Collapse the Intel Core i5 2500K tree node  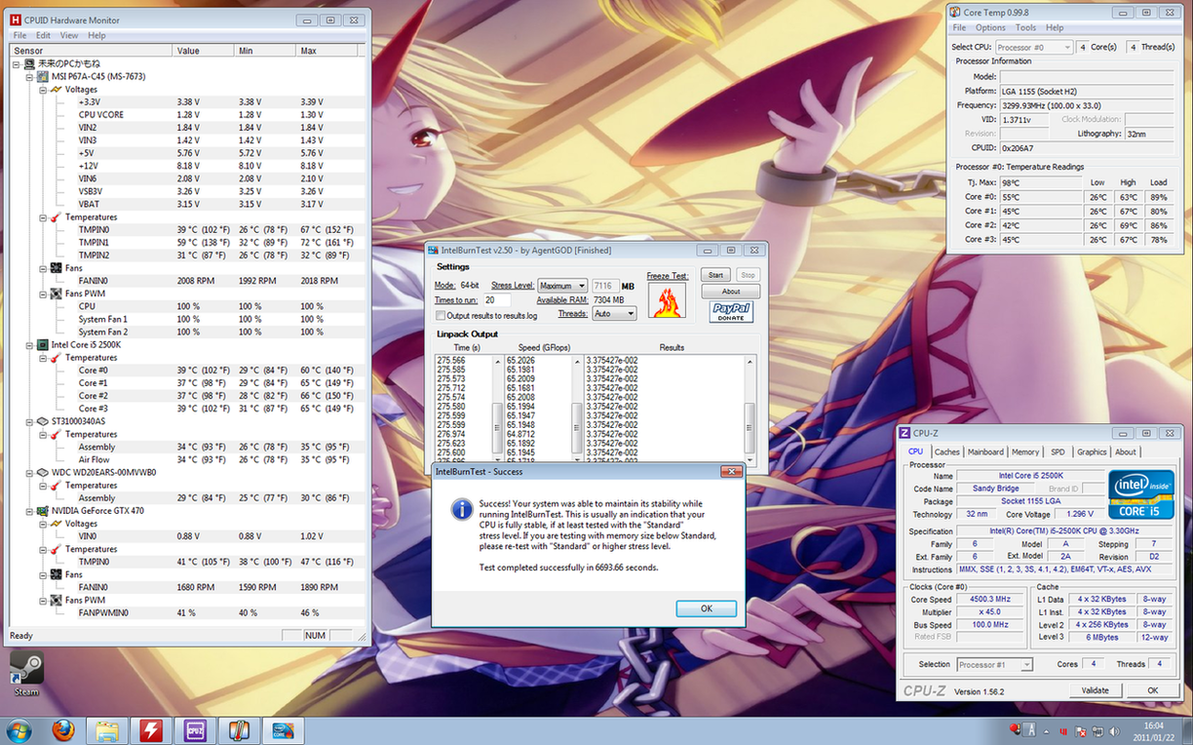click(x=30, y=345)
